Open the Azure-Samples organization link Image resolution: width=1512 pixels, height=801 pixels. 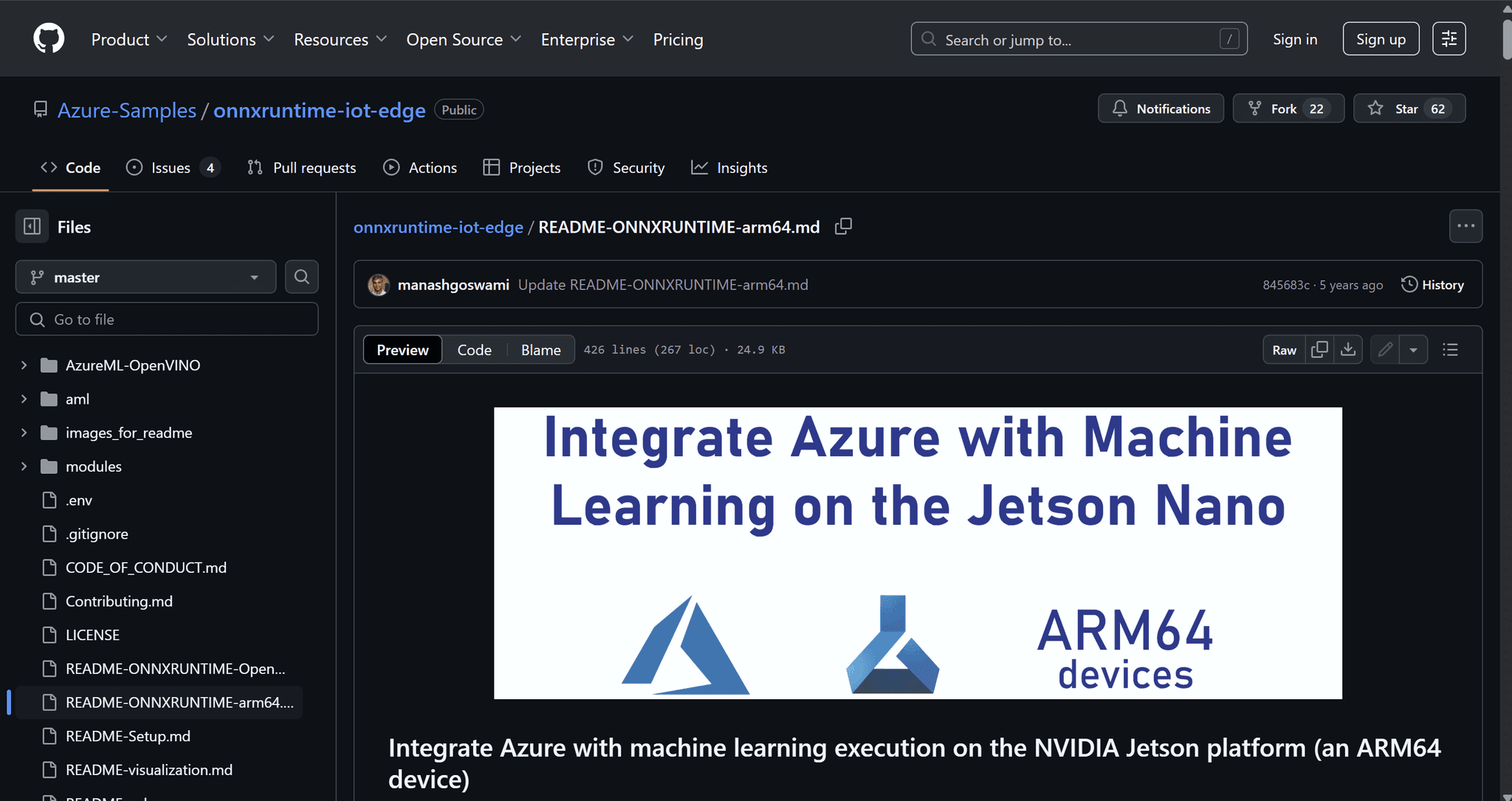click(x=127, y=110)
